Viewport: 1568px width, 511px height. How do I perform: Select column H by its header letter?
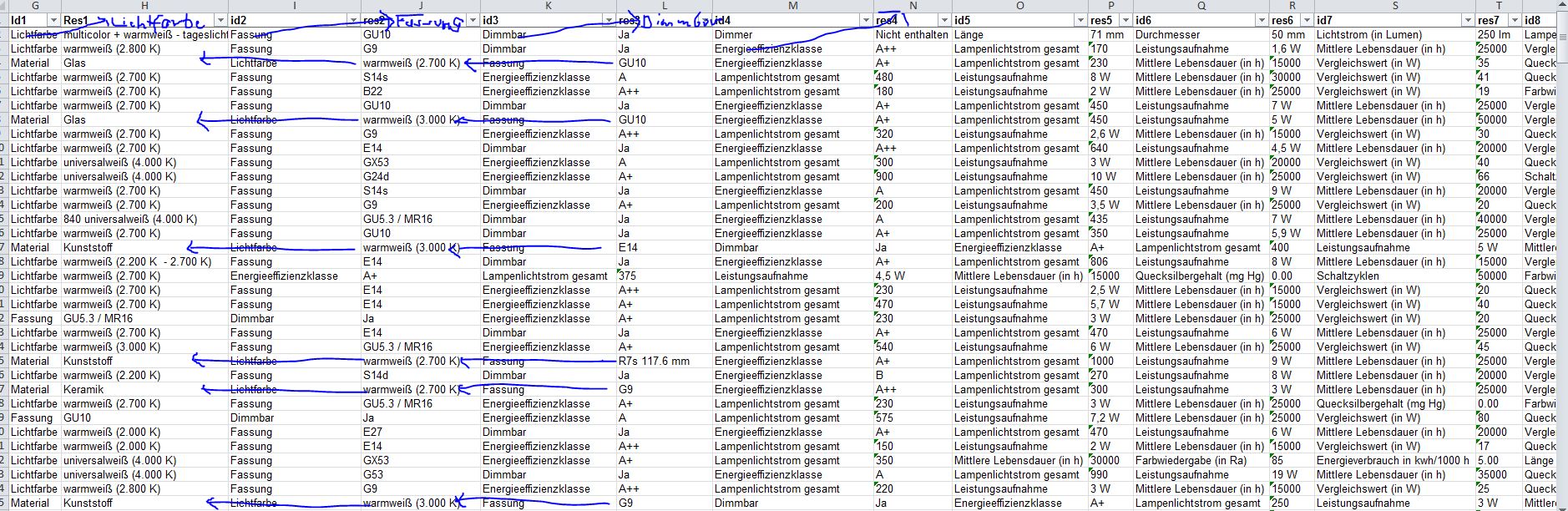point(144,6)
